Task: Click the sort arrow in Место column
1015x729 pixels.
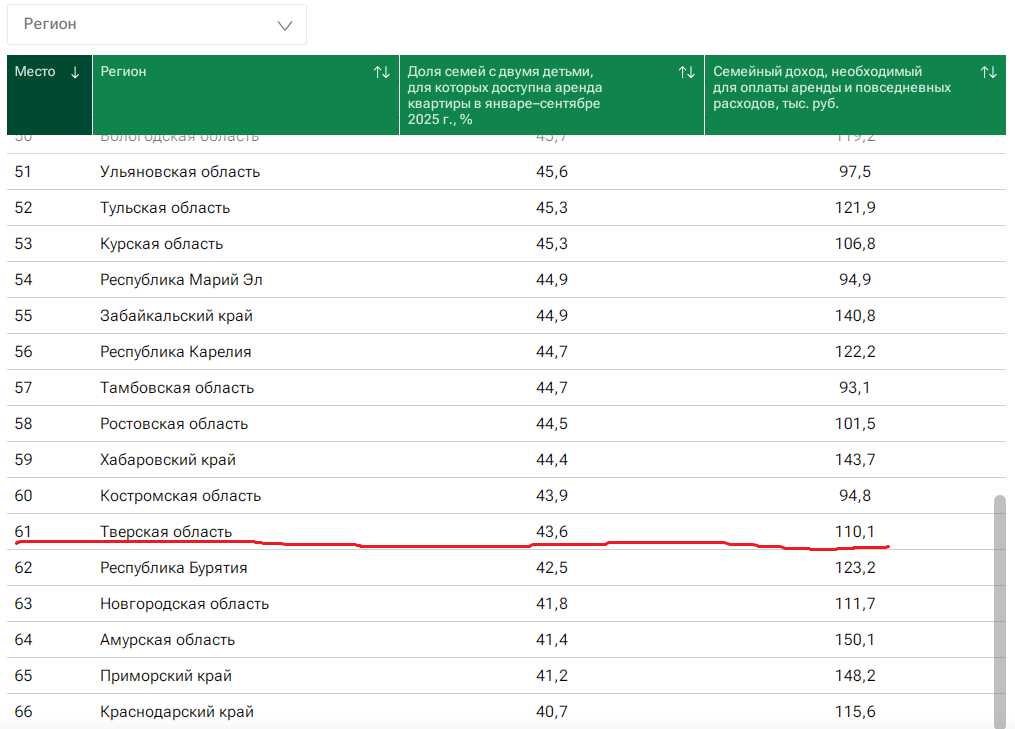Action: pos(76,72)
